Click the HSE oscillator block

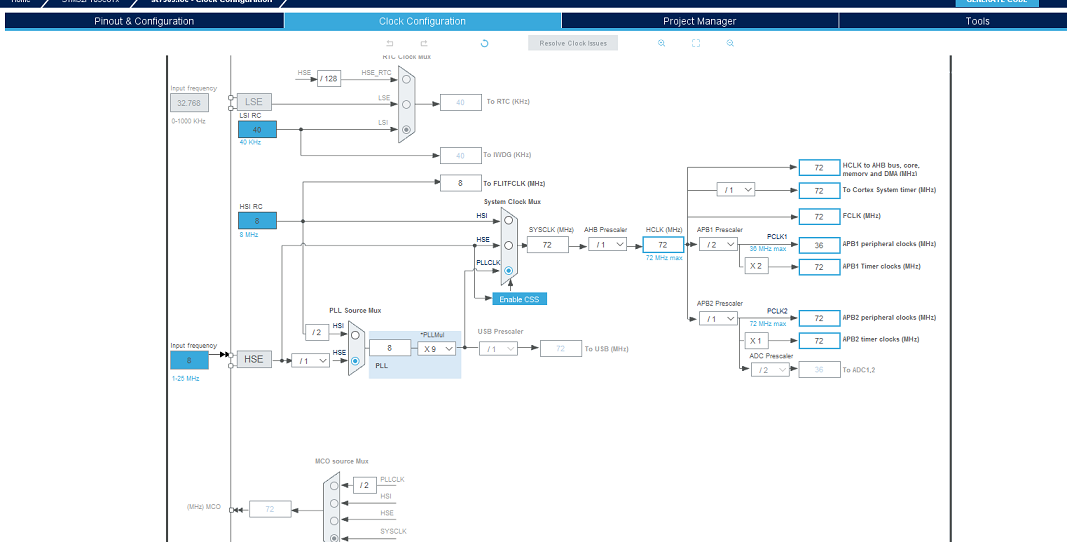254,359
